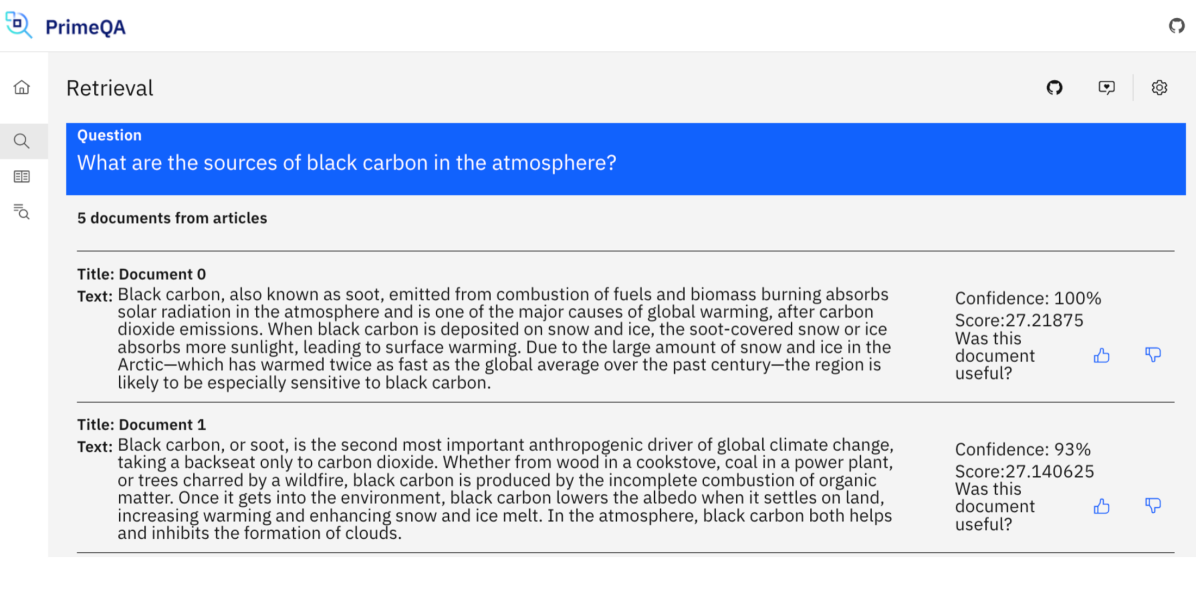Open the PrimeQA home title link
Screen dimensions: 1196x594
coord(85,27)
